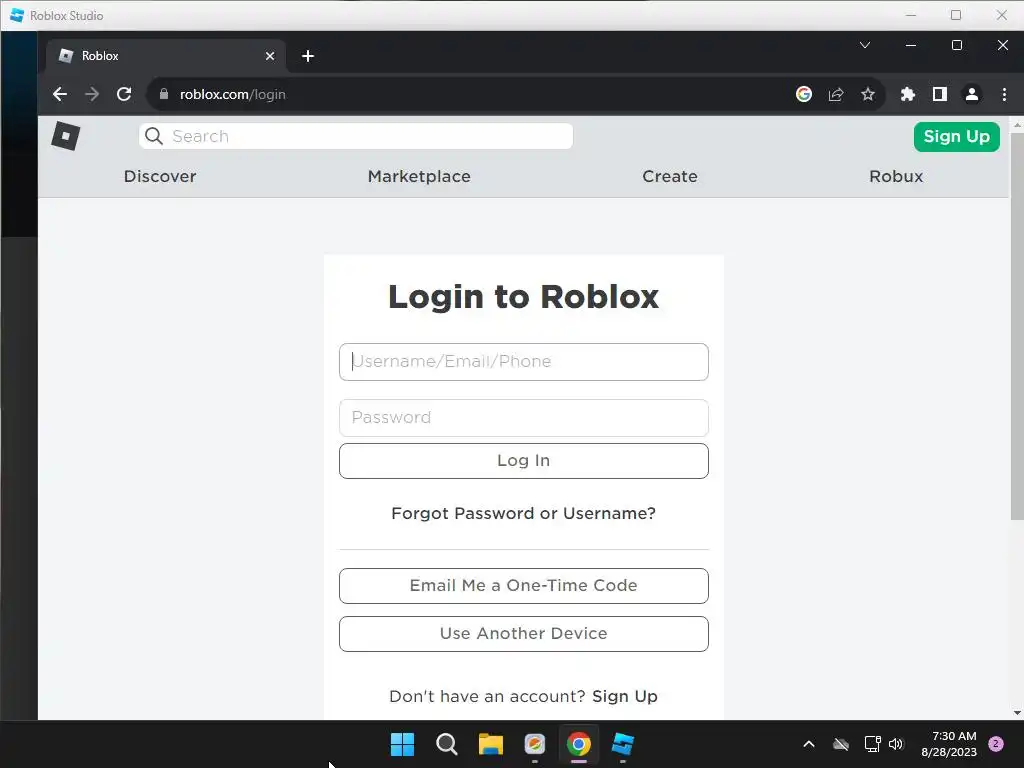The image size is (1024, 768).
Task: Click the Roblox logo home icon
Action: (x=65, y=136)
